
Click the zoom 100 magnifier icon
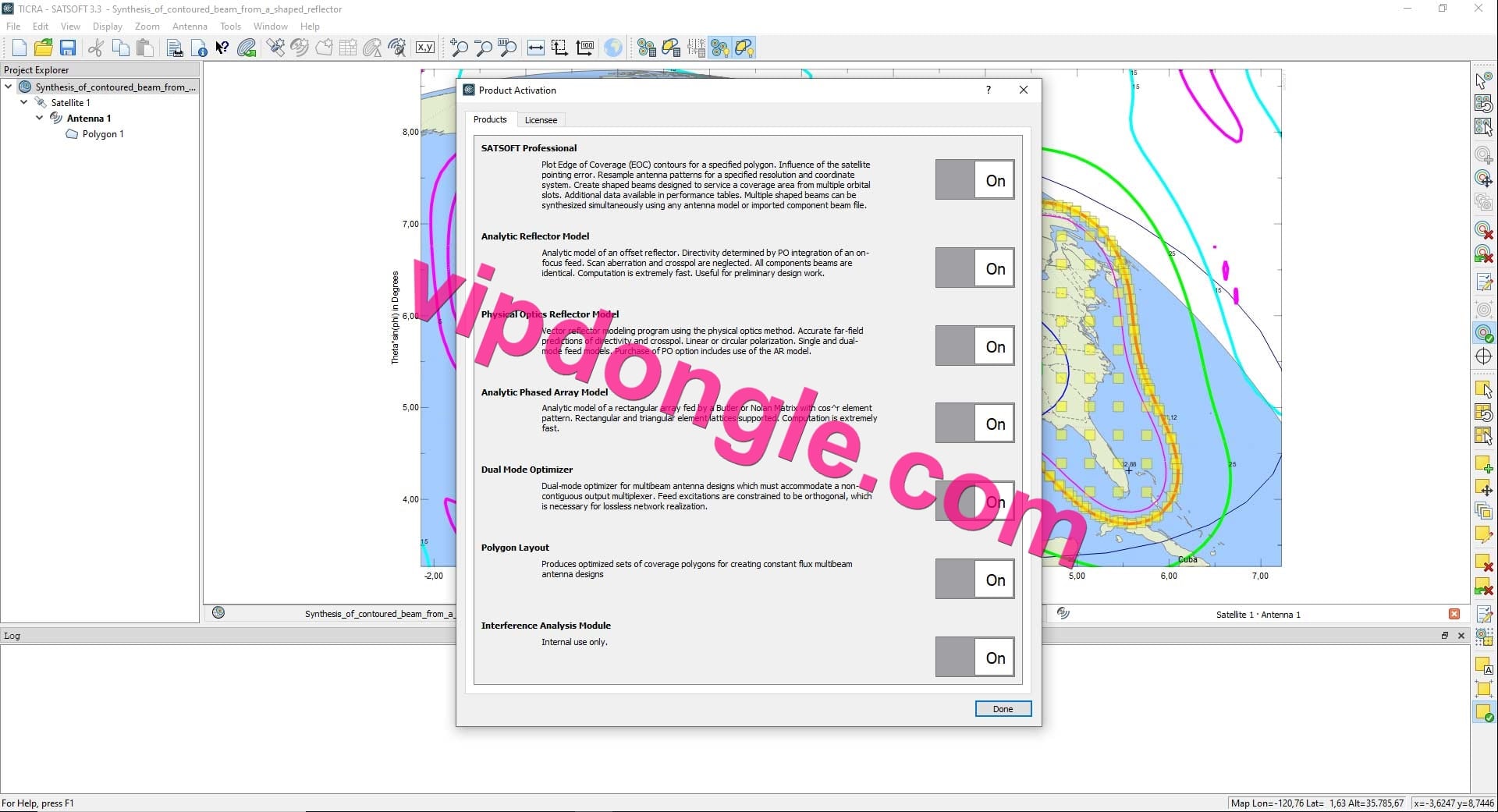(x=507, y=48)
